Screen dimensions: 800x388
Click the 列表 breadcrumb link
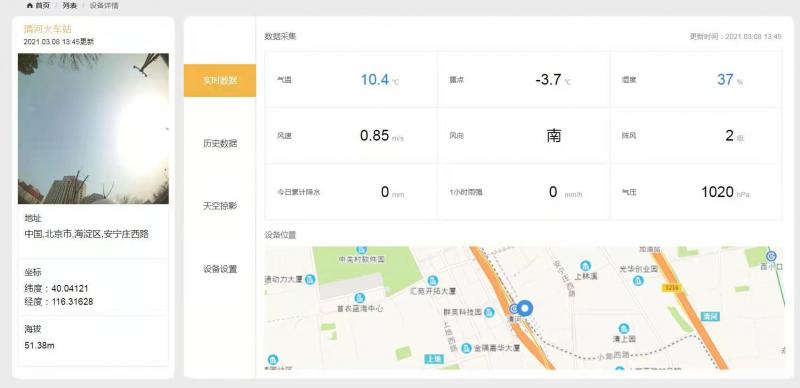click(70, 6)
